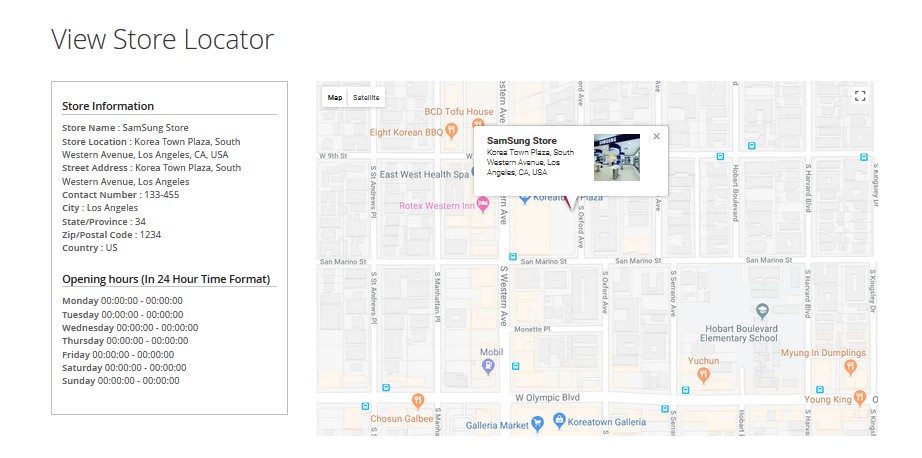Click the Chosun Galbee restaurant icon
Viewport: 922px width, 458px height.
(x=418, y=402)
